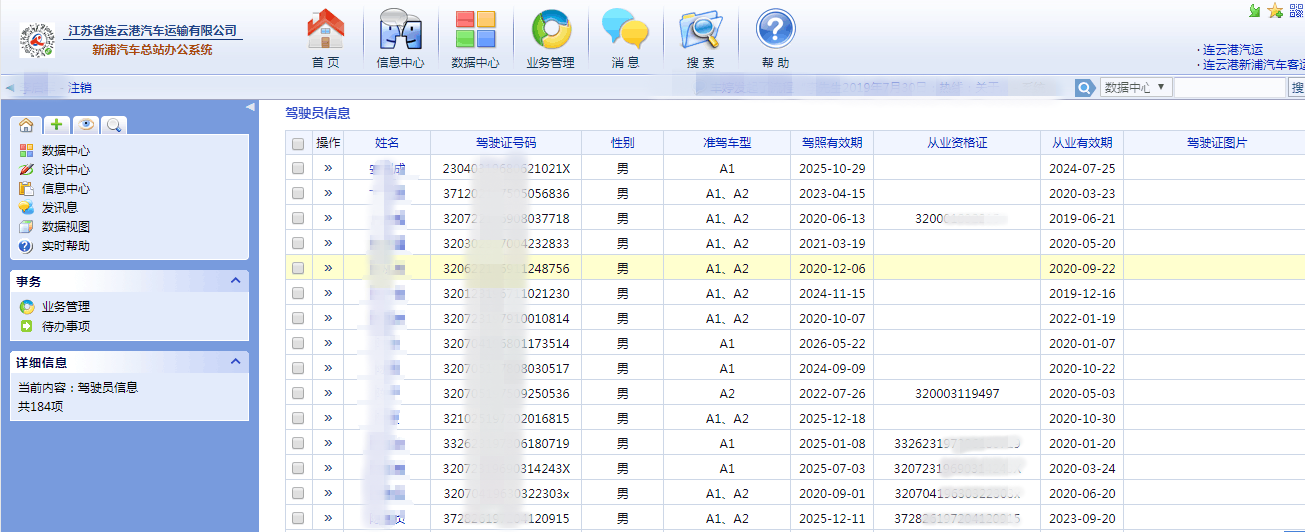This screenshot has width=1305, height=532.
Task: Click the 注销 logout link
Action: tap(80, 88)
